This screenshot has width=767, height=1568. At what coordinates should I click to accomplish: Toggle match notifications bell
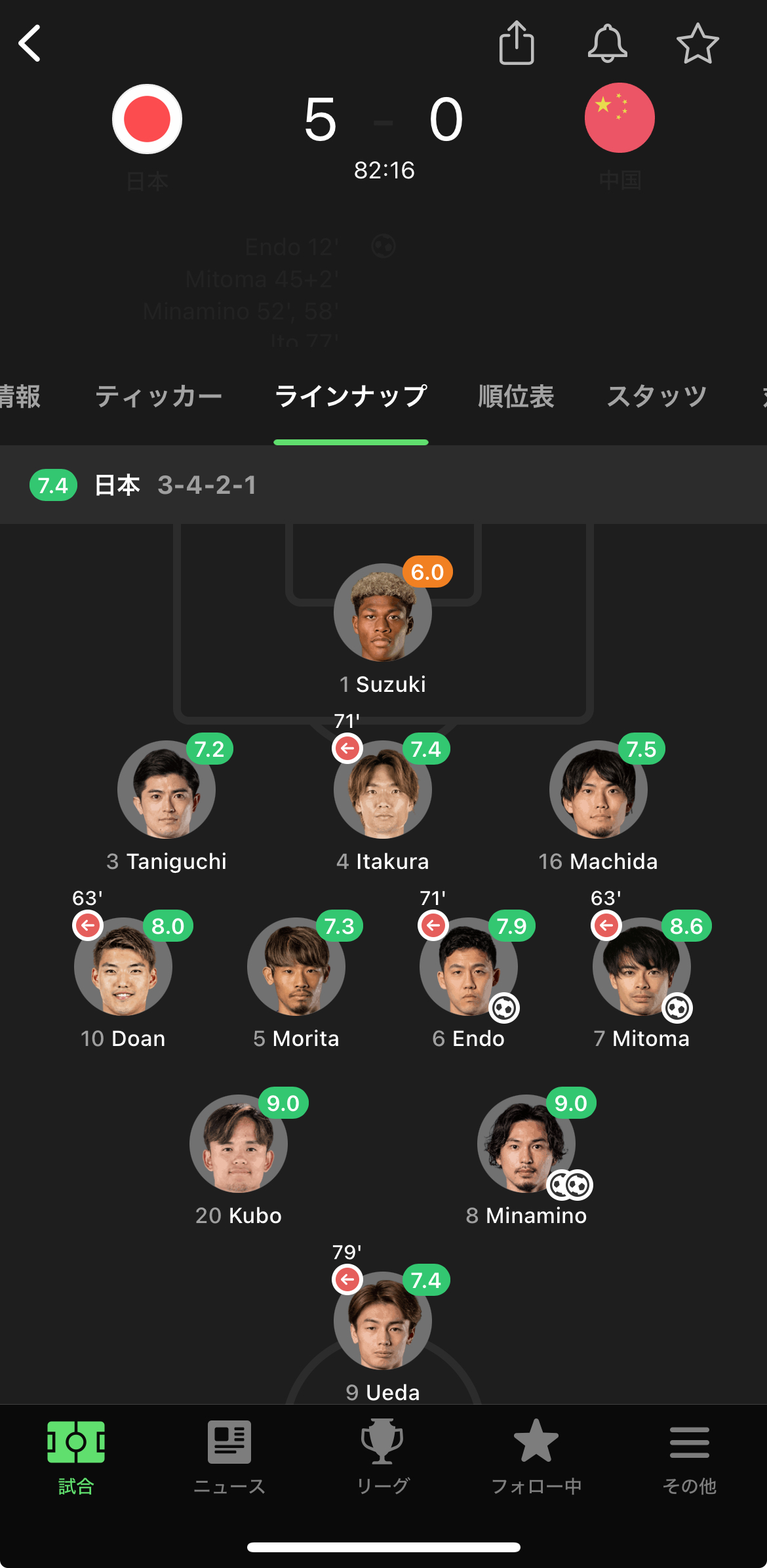point(607,43)
